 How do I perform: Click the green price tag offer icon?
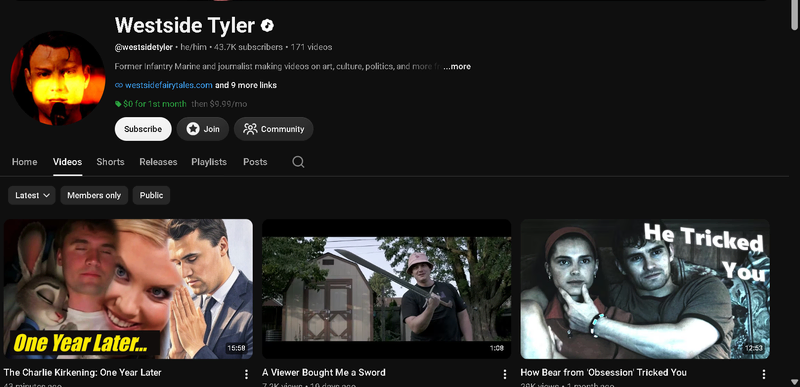click(118, 104)
